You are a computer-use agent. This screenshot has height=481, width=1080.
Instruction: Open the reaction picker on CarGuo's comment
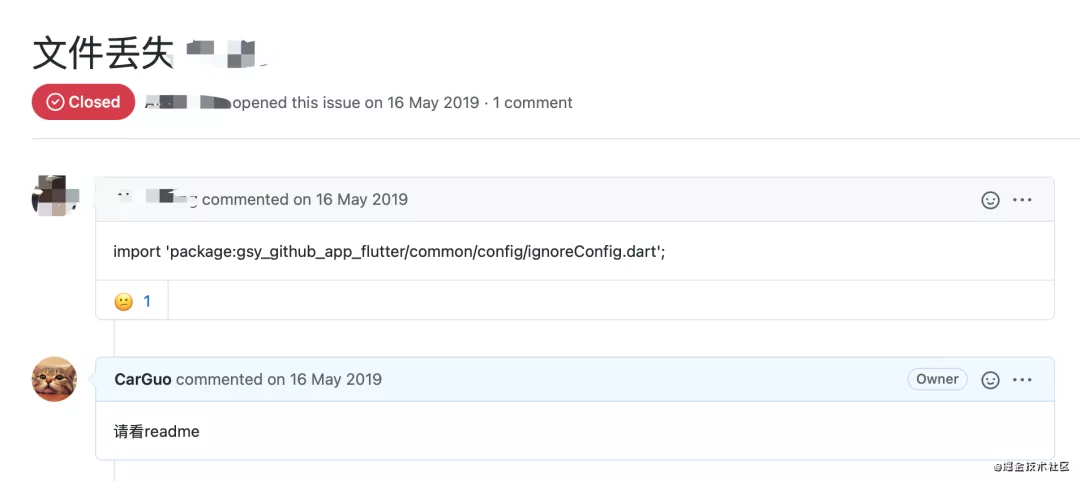(990, 380)
